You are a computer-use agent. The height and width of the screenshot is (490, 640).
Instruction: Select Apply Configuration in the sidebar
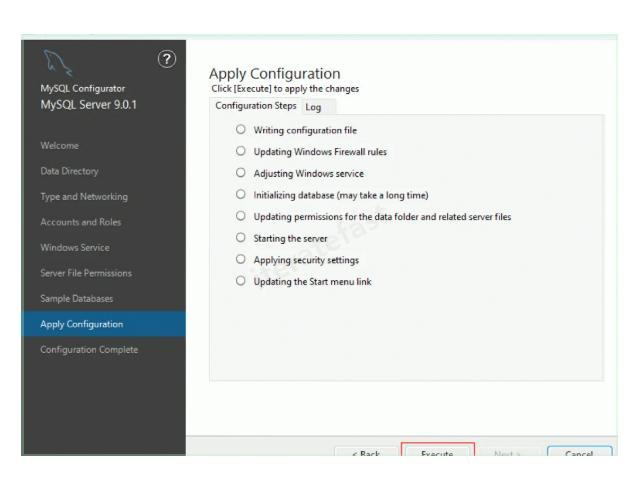pos(104,324)
